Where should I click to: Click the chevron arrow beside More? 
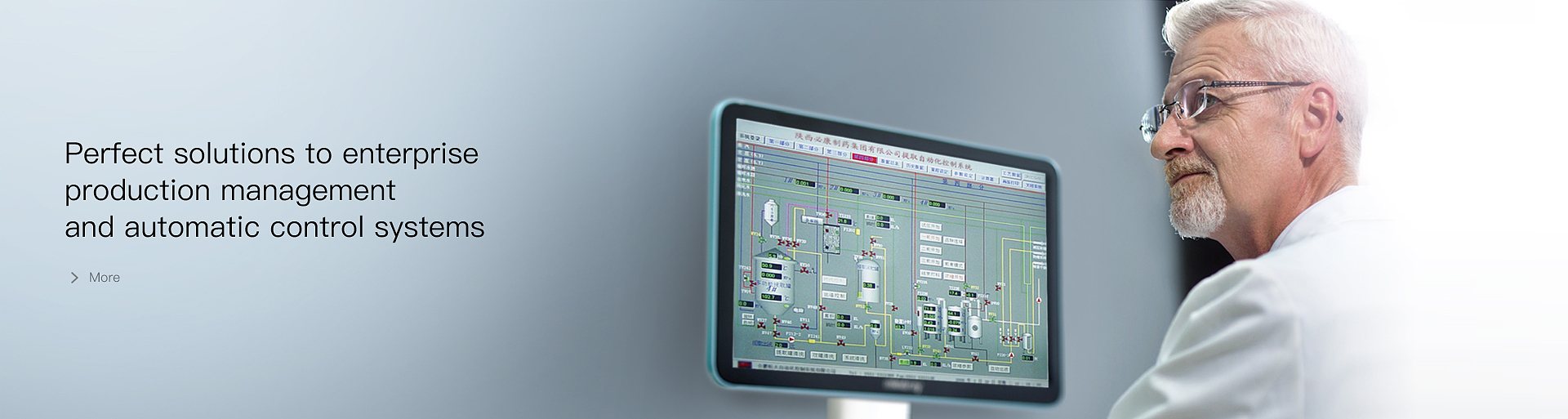(74, 278)
